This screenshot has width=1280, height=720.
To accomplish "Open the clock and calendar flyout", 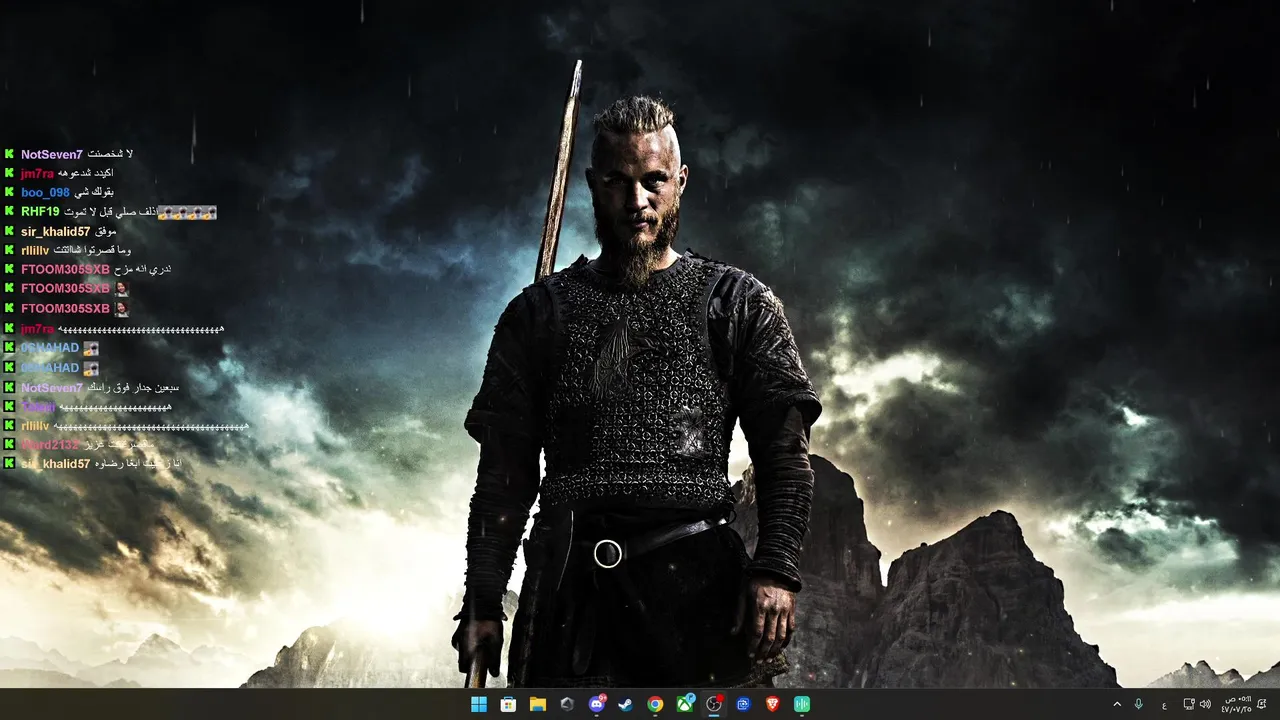I will (x=1235, y=704).
